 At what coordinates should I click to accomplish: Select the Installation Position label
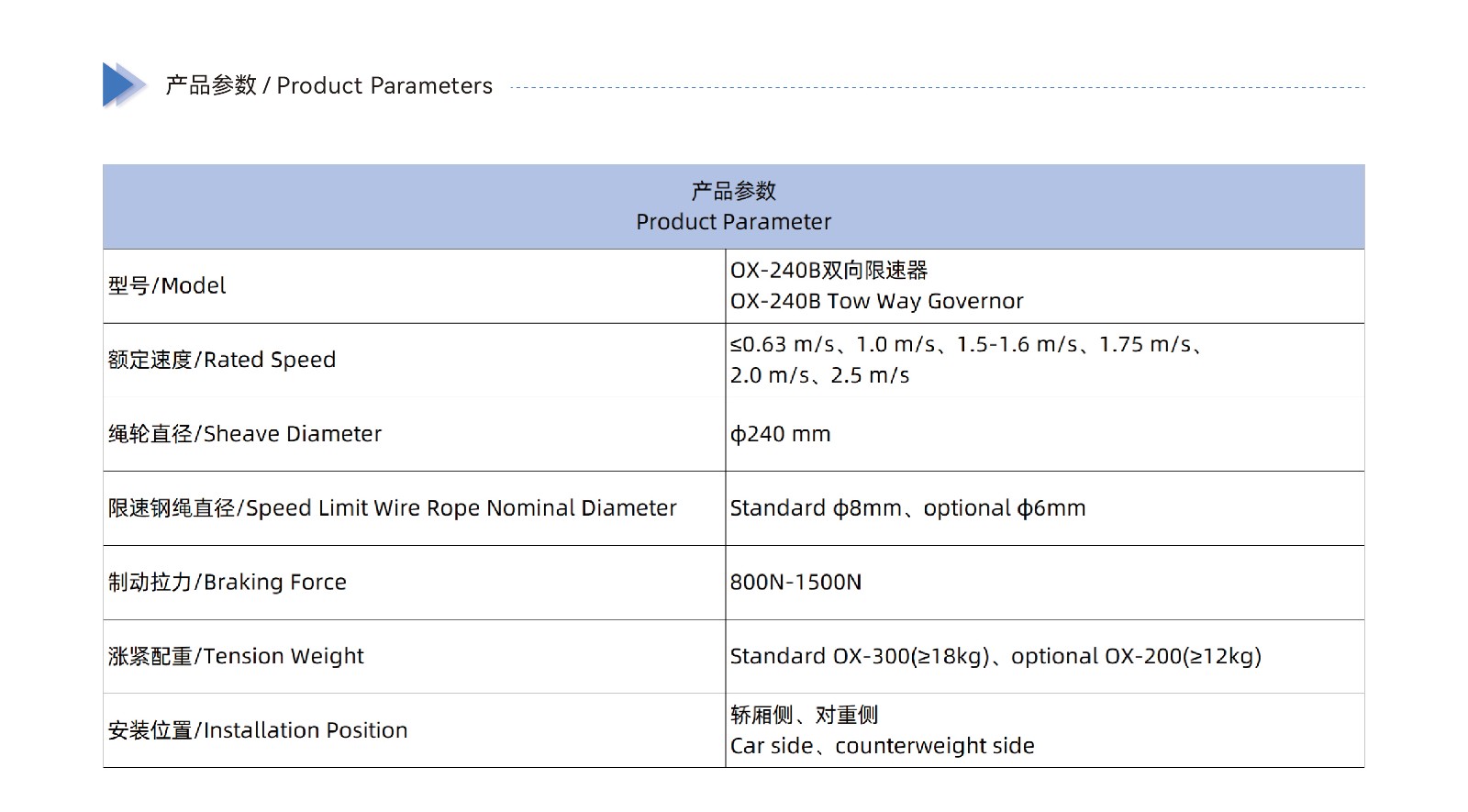click(258, 730)
